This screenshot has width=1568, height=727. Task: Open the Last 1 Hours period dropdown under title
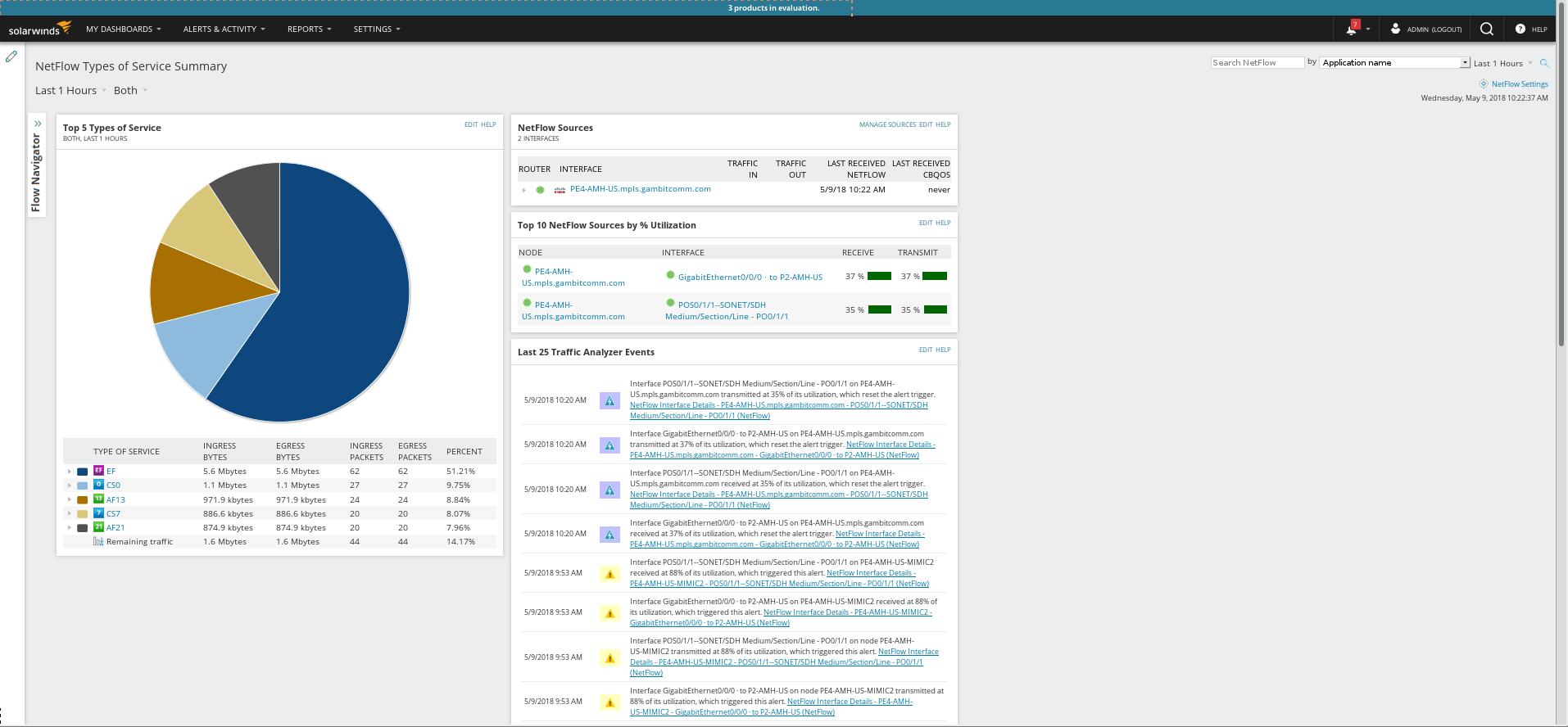pos(70,91)
